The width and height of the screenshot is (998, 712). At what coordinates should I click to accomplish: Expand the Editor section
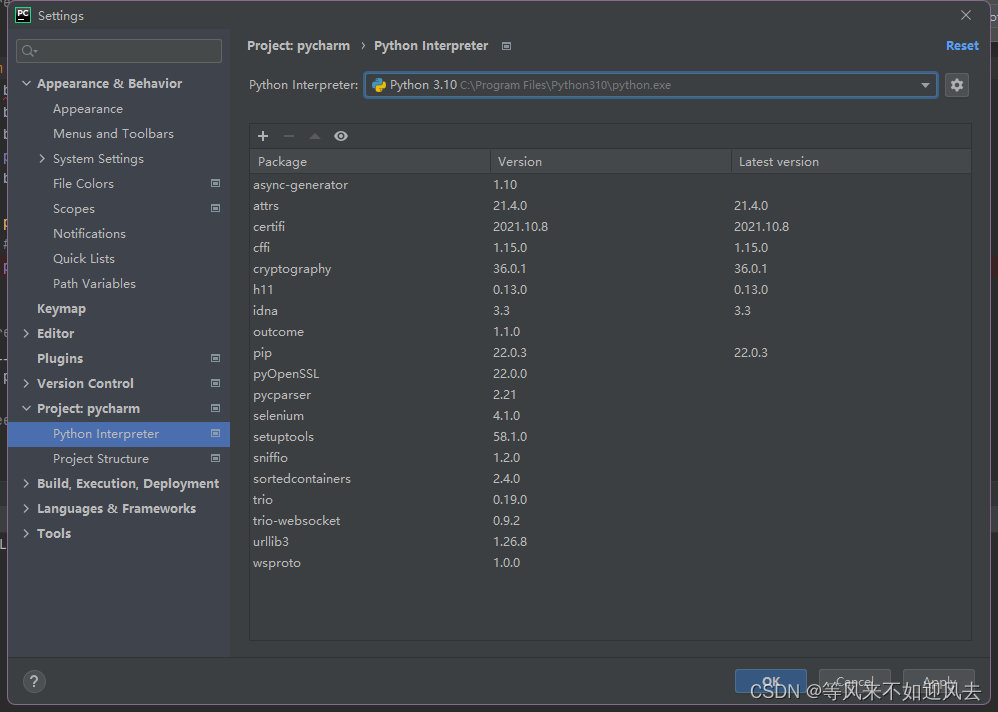26,333
